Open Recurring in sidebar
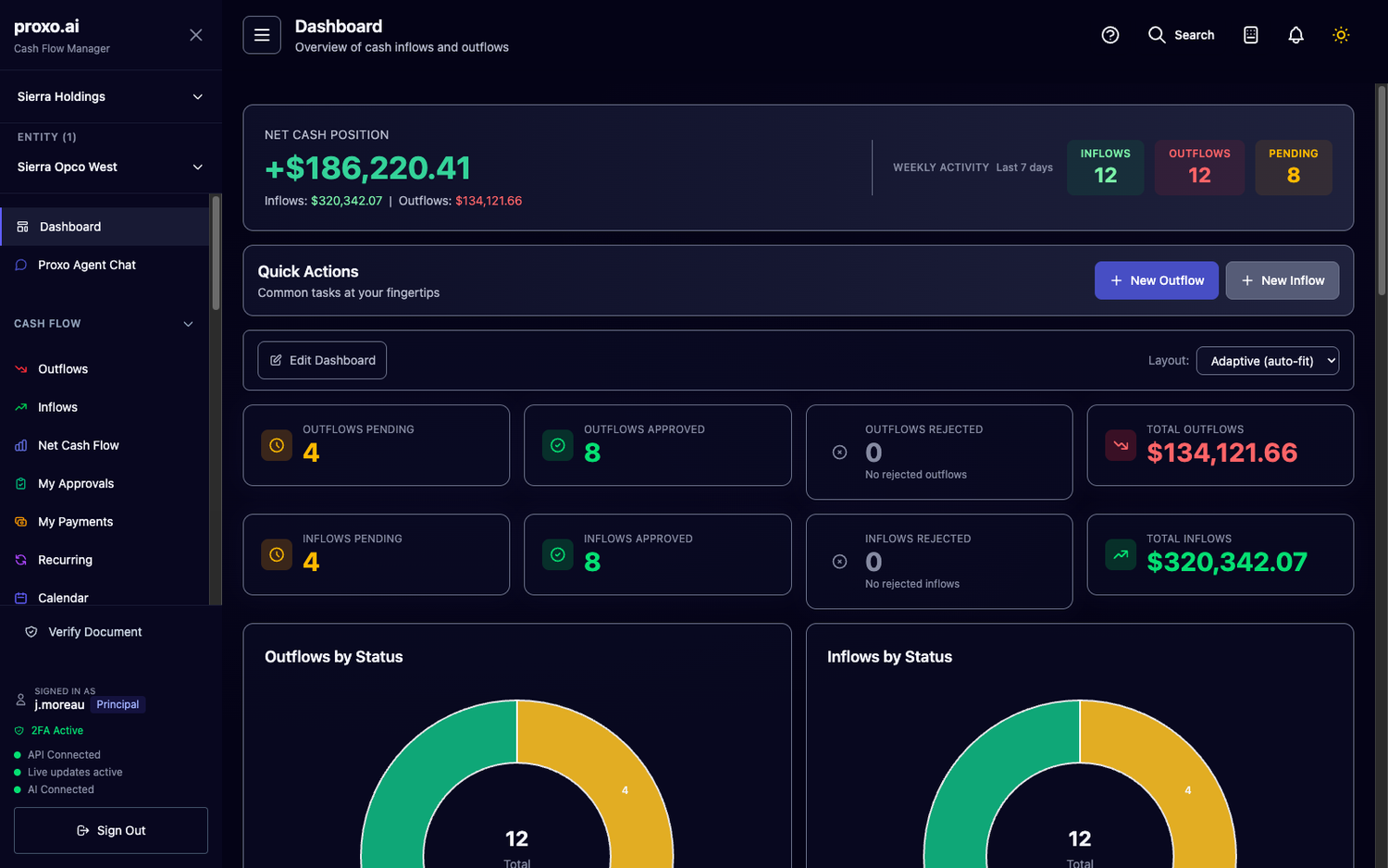The height and width of the screenshot is (868, 1388). [105, 560]
